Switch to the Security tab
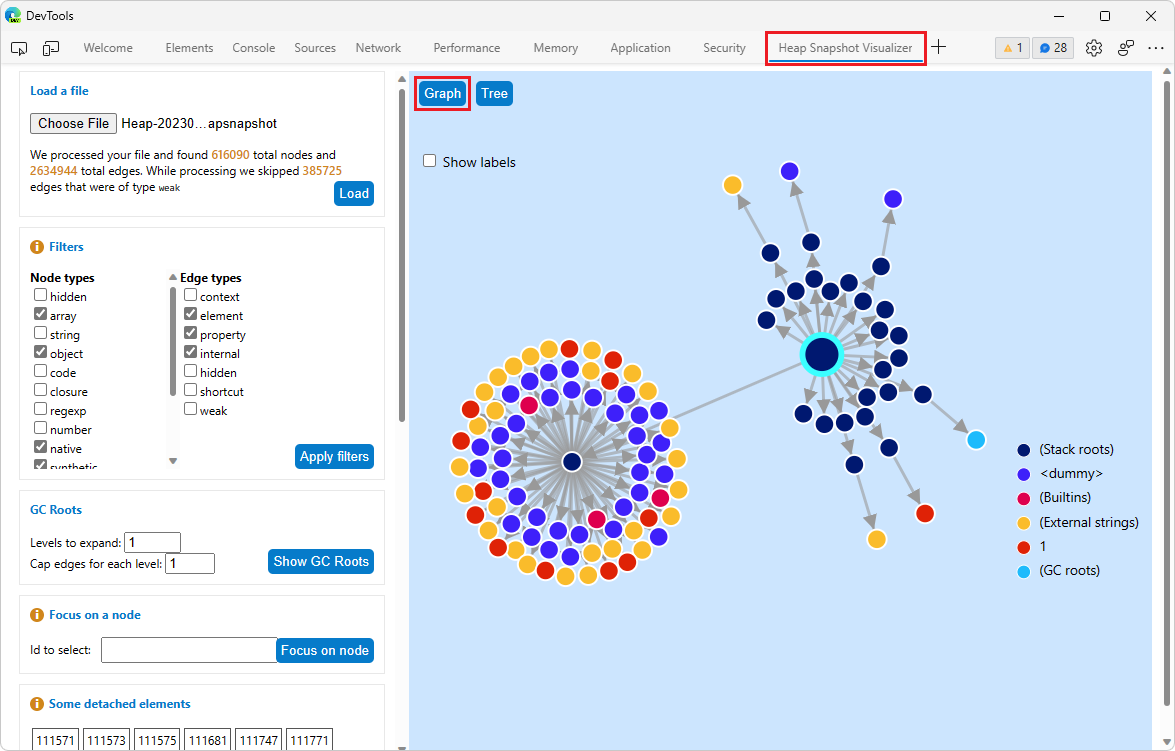Screen dimensions: 1175x751 [724, 48]
